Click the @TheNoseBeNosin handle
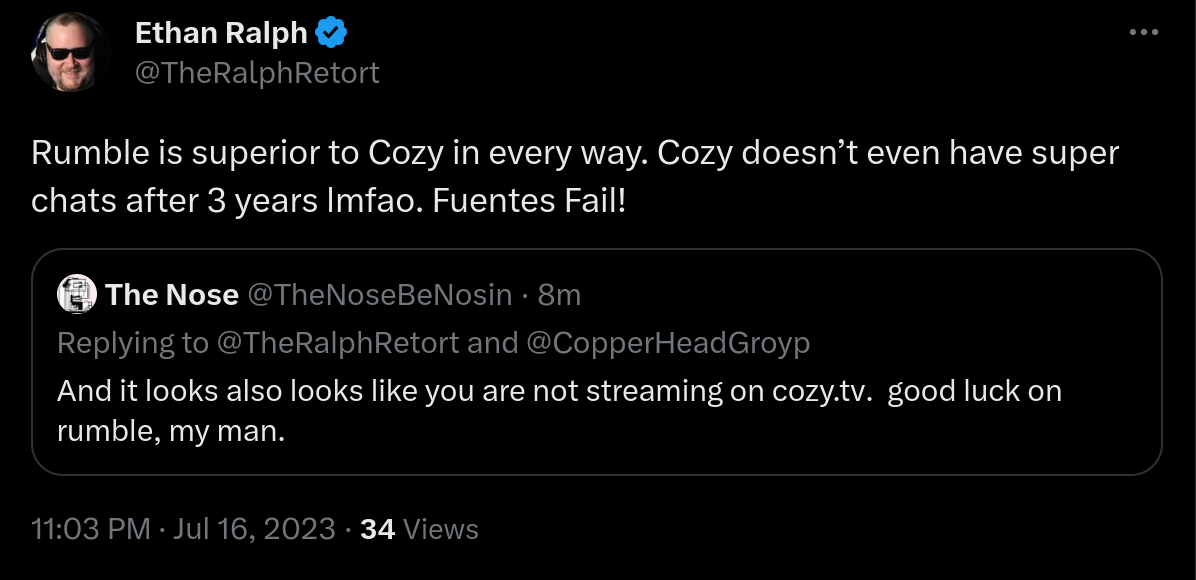 [380, 295]
